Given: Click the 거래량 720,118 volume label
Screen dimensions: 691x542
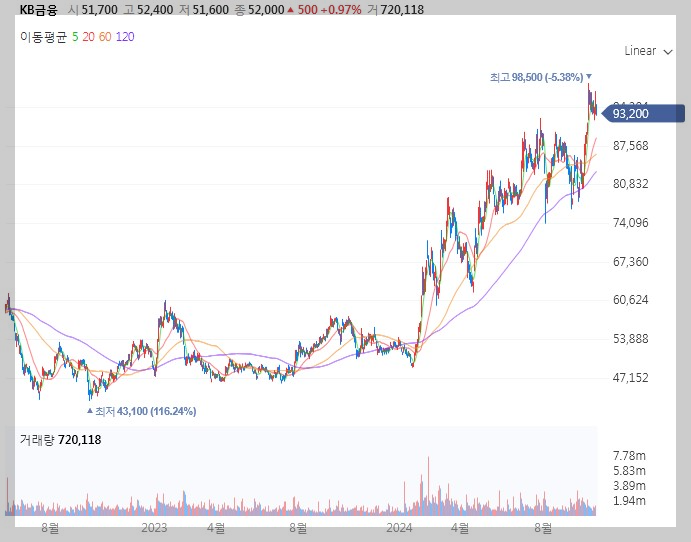Looking at the screenshot, I should tap(60, 439).
